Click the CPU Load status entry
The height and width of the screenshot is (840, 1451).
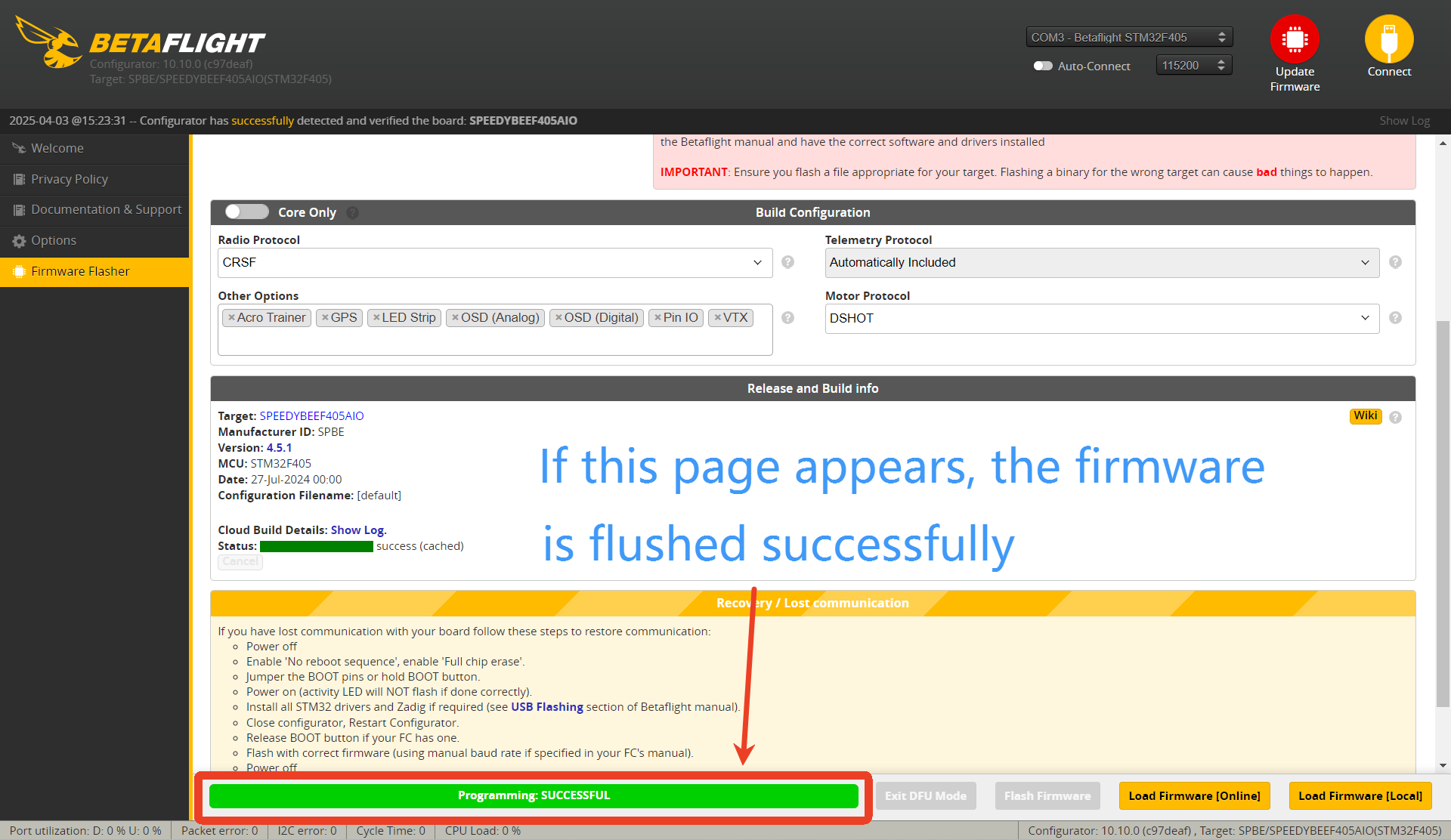click(x=482, y=830)
